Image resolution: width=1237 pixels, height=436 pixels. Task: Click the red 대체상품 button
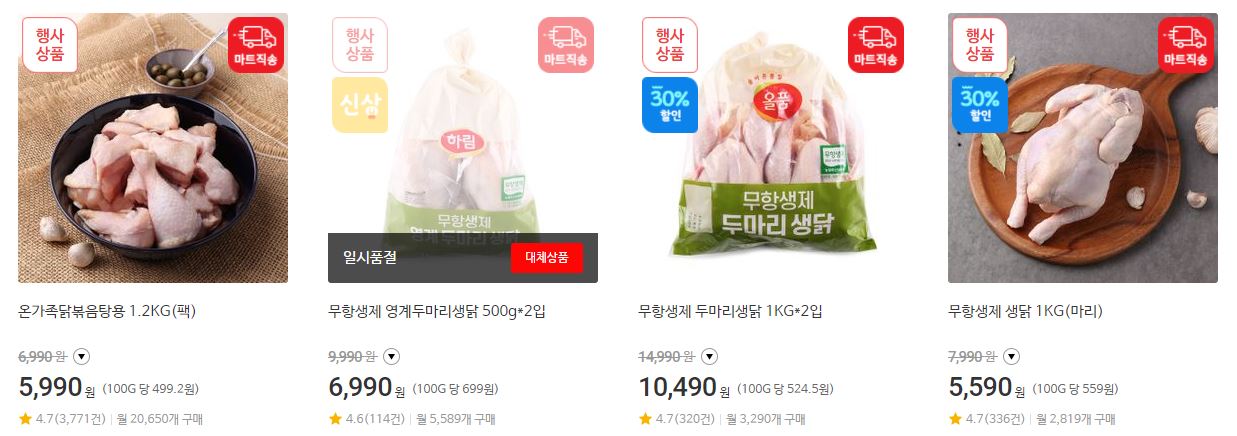click(x=547, y=258)
